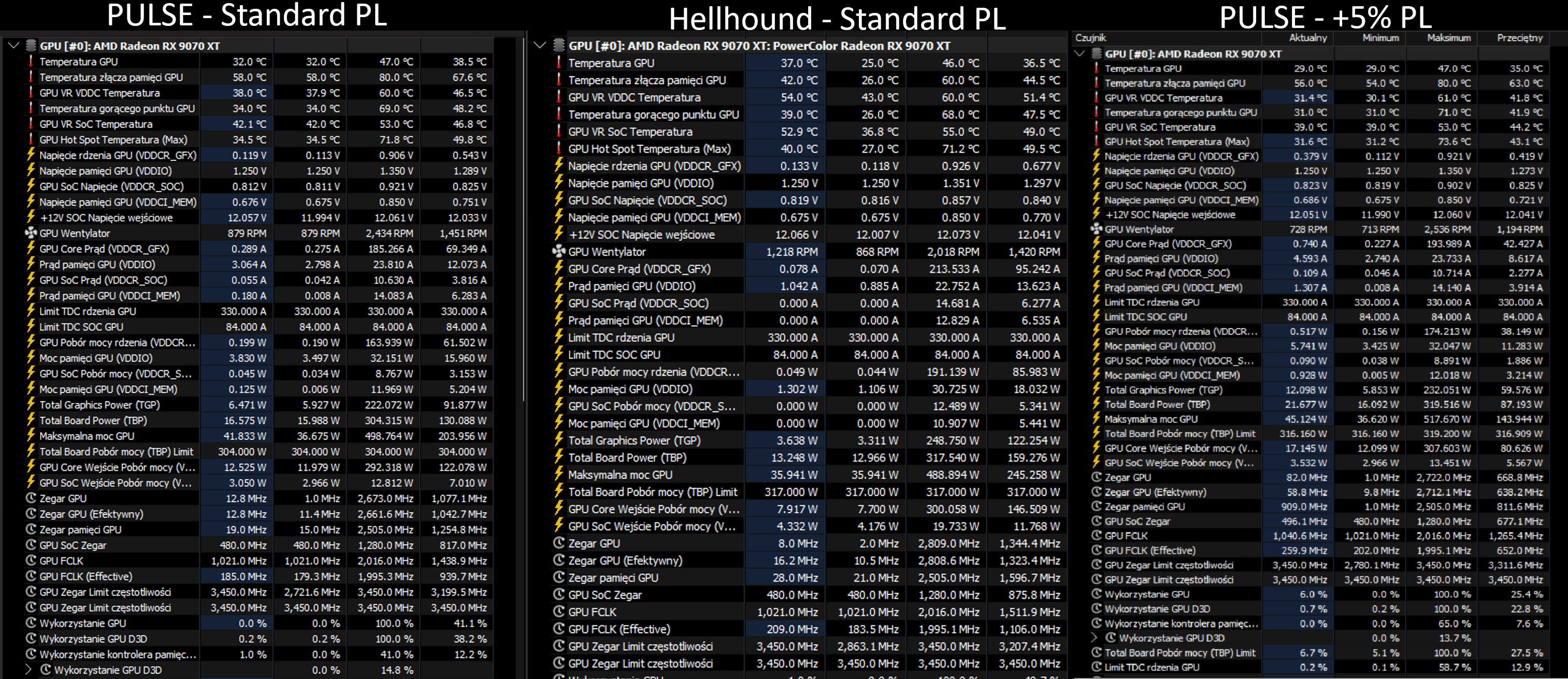
Task: Collapse the GPU [#0] group in PULSE Standard panel
Action: click(13, 46)
